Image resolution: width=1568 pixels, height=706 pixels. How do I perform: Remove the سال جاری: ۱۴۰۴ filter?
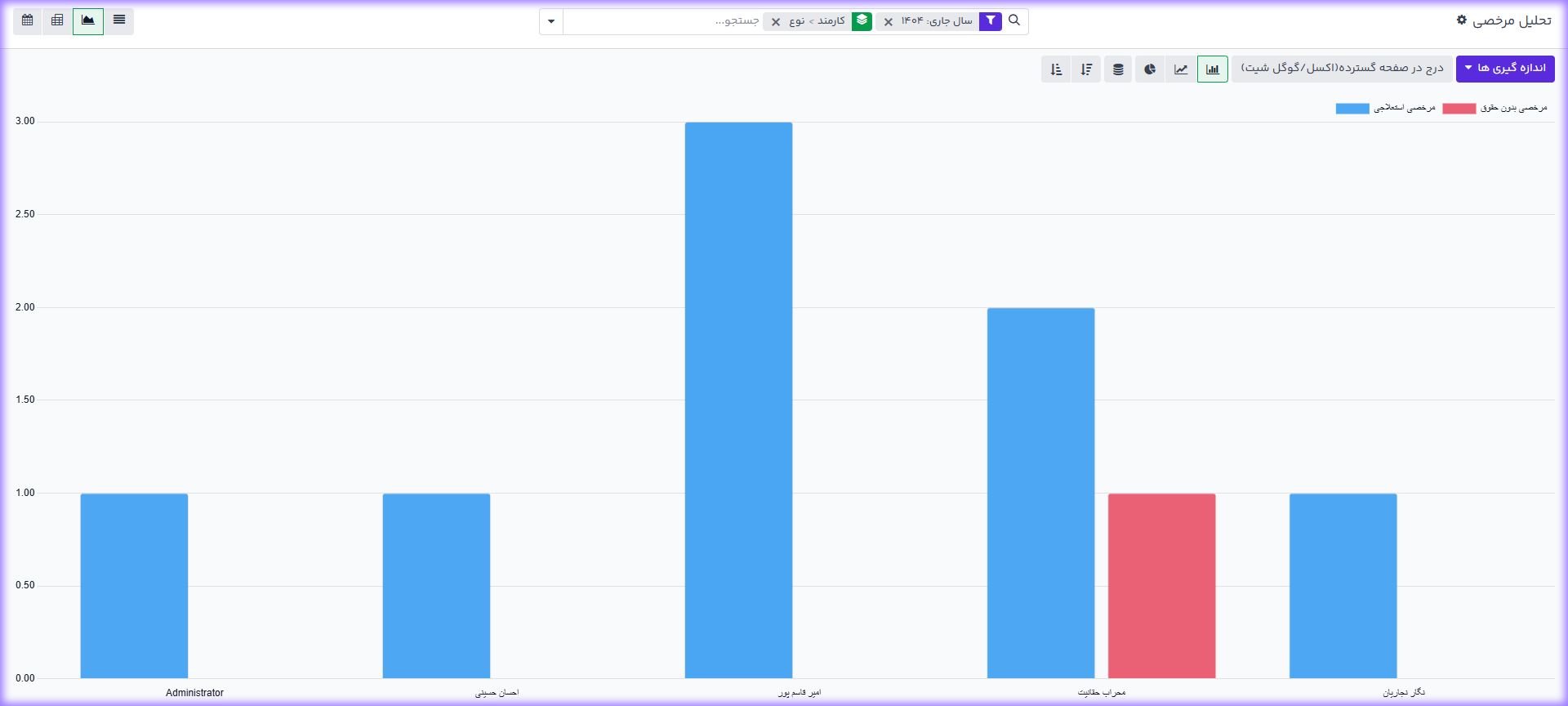coord(889,22)
